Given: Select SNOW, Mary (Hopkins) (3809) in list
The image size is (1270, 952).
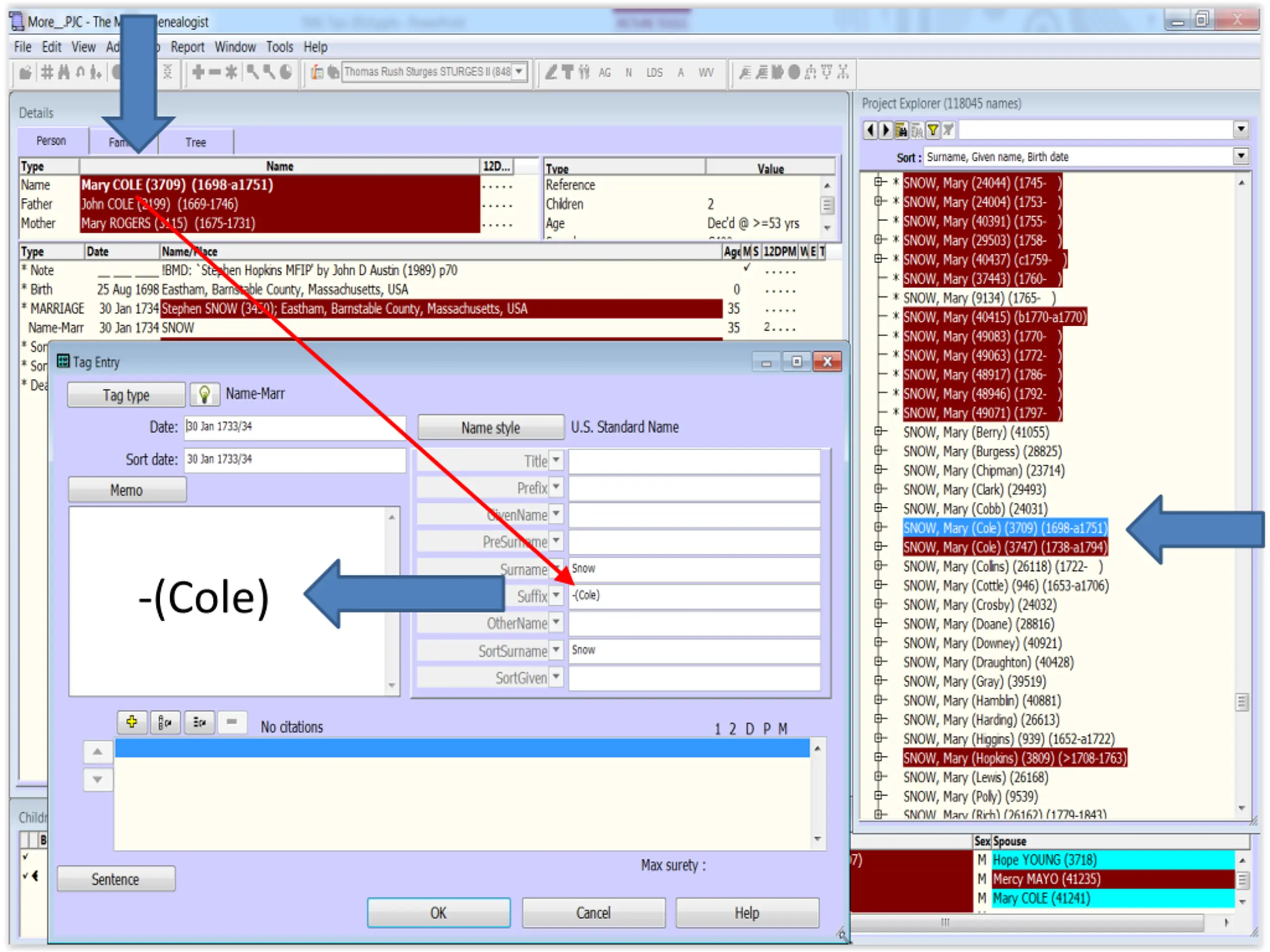Looking at the screenshot, I should tap(1015, 758).
